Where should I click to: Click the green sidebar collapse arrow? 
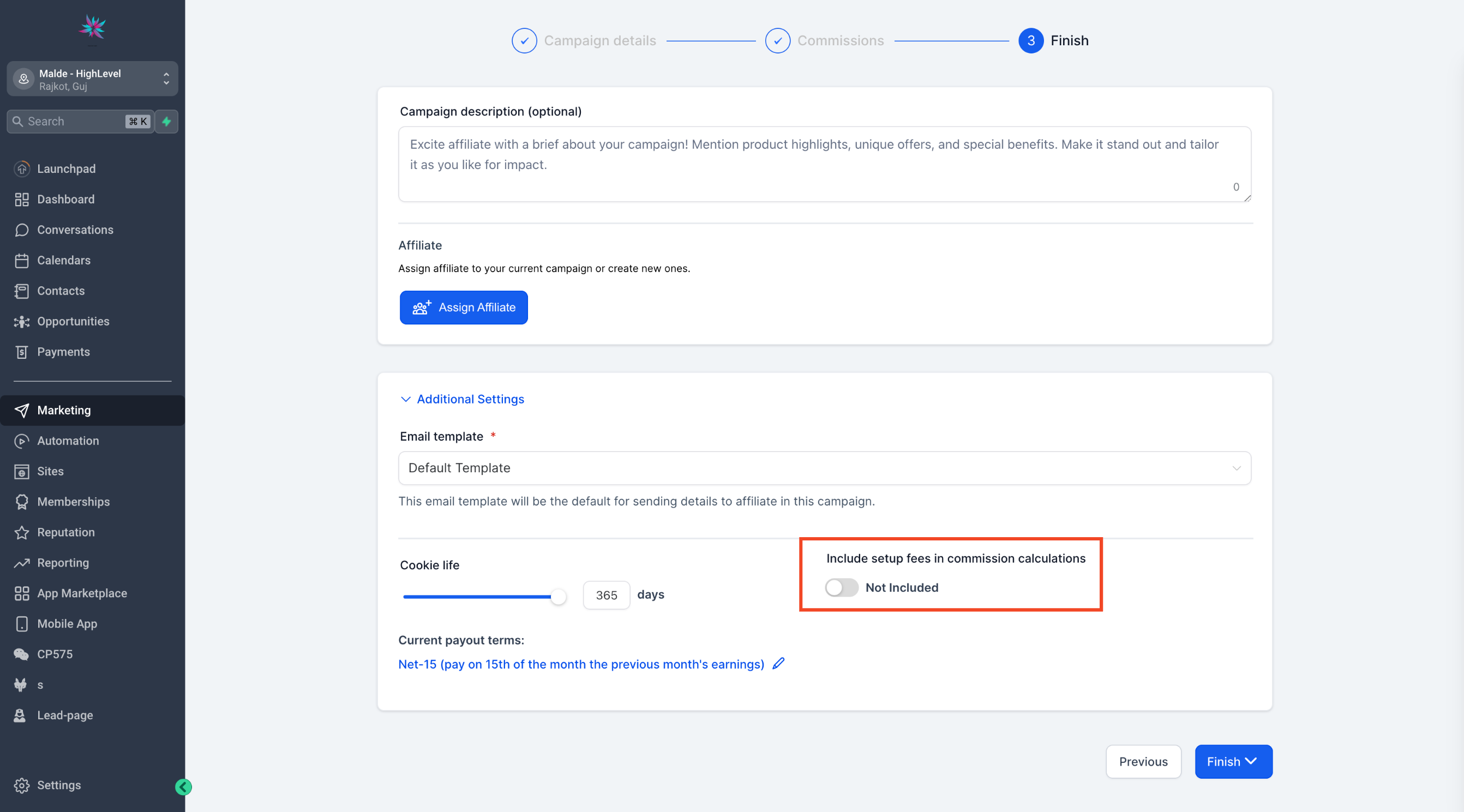coord(183,786)
